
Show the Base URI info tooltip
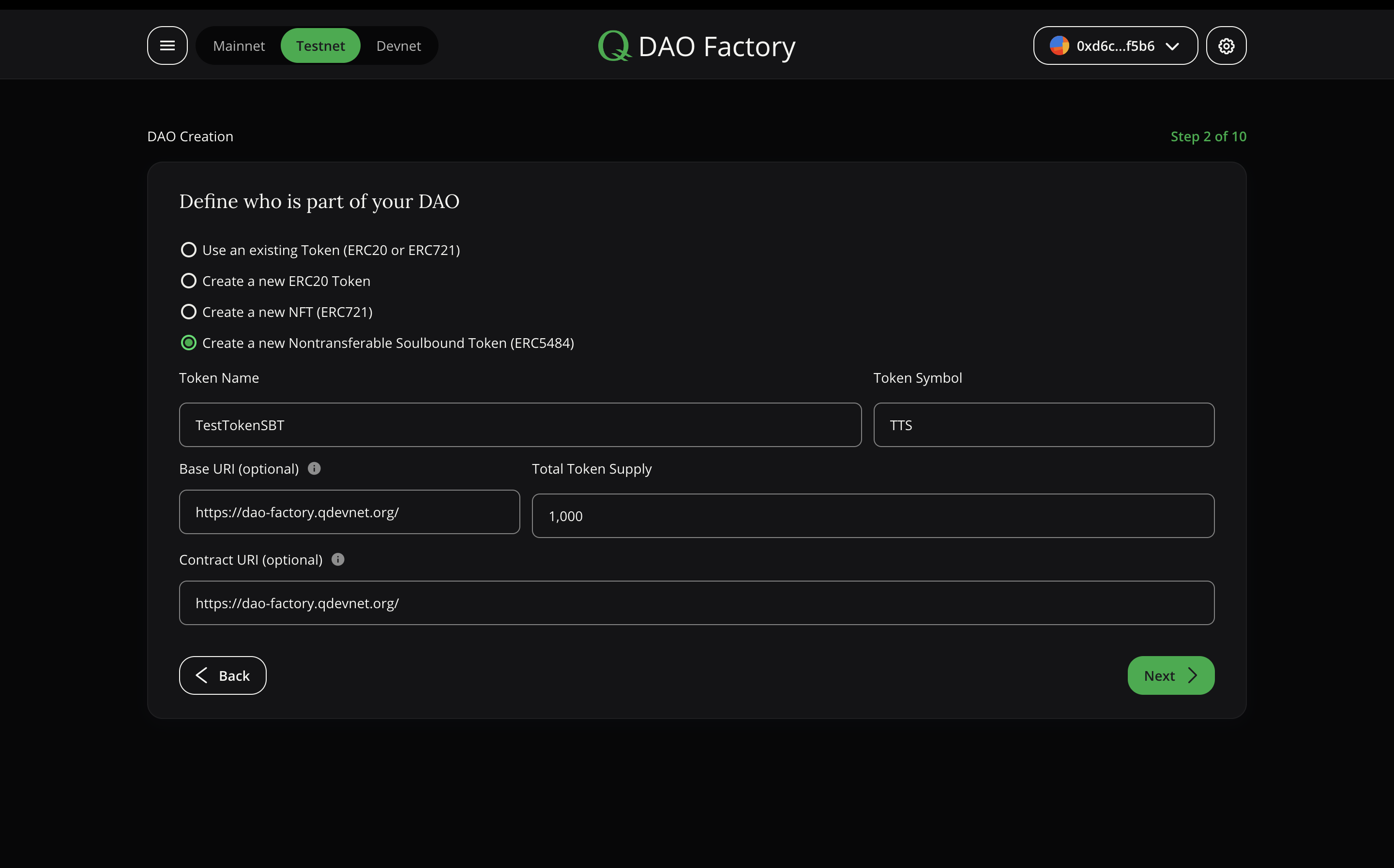click(x=314, y=468)
